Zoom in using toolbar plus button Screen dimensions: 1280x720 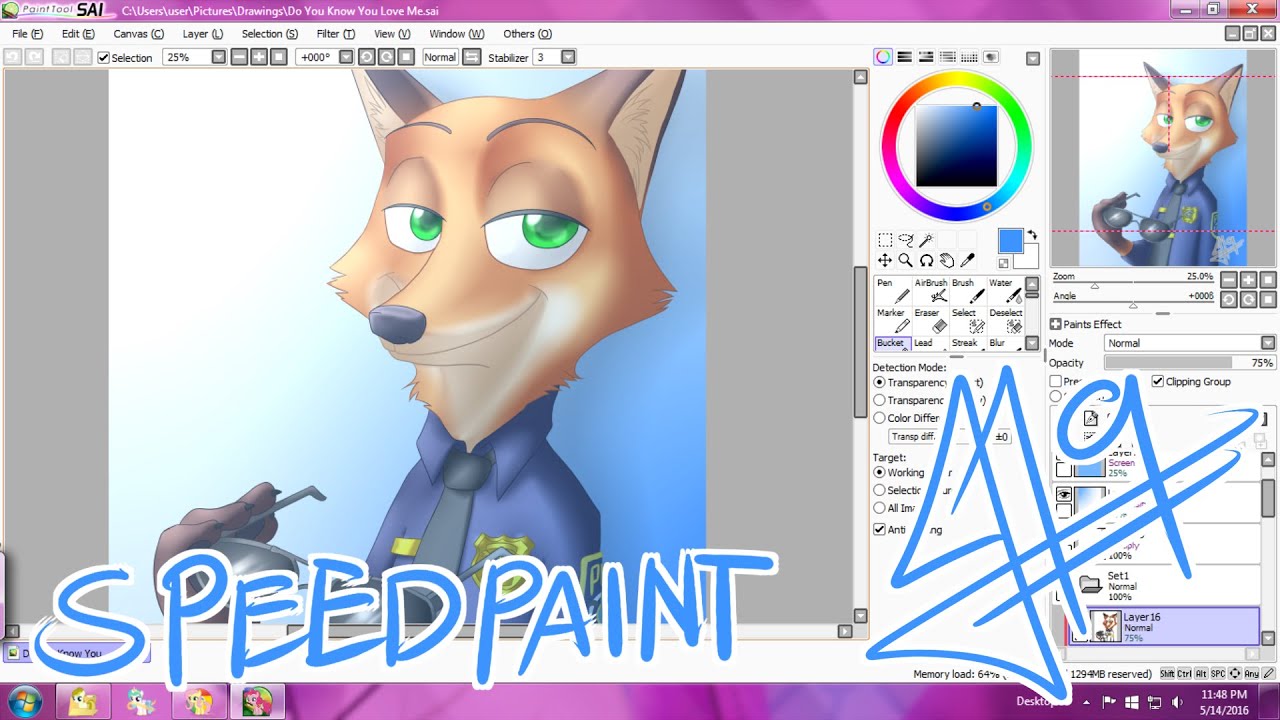[x=259, y=57]
